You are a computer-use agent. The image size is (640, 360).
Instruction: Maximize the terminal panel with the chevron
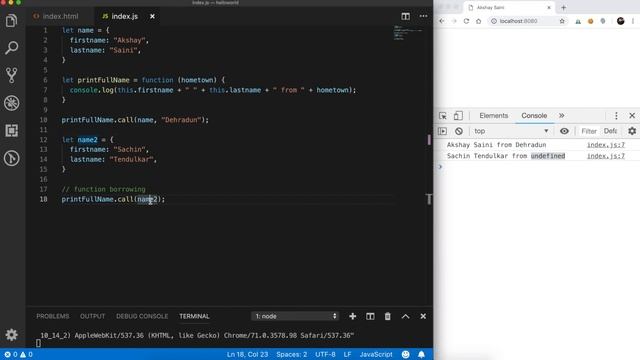point(405,316)
